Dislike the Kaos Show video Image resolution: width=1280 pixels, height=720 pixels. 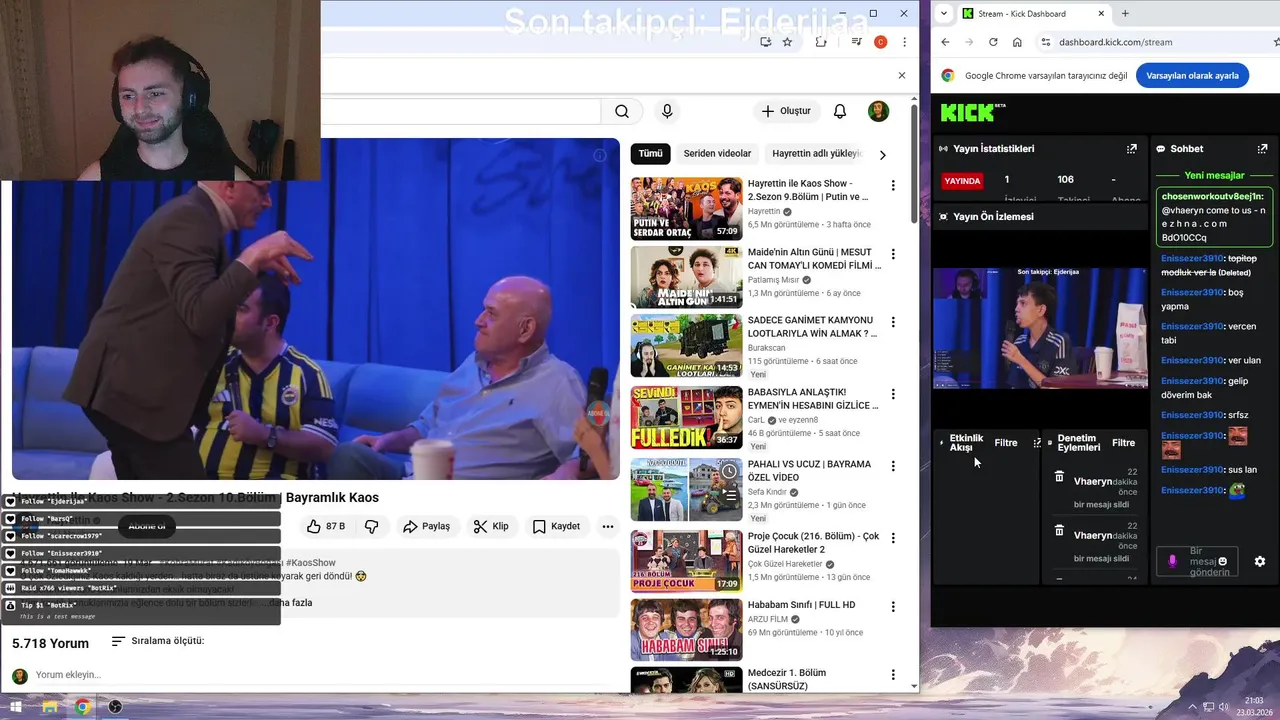[x=371, y=526]
